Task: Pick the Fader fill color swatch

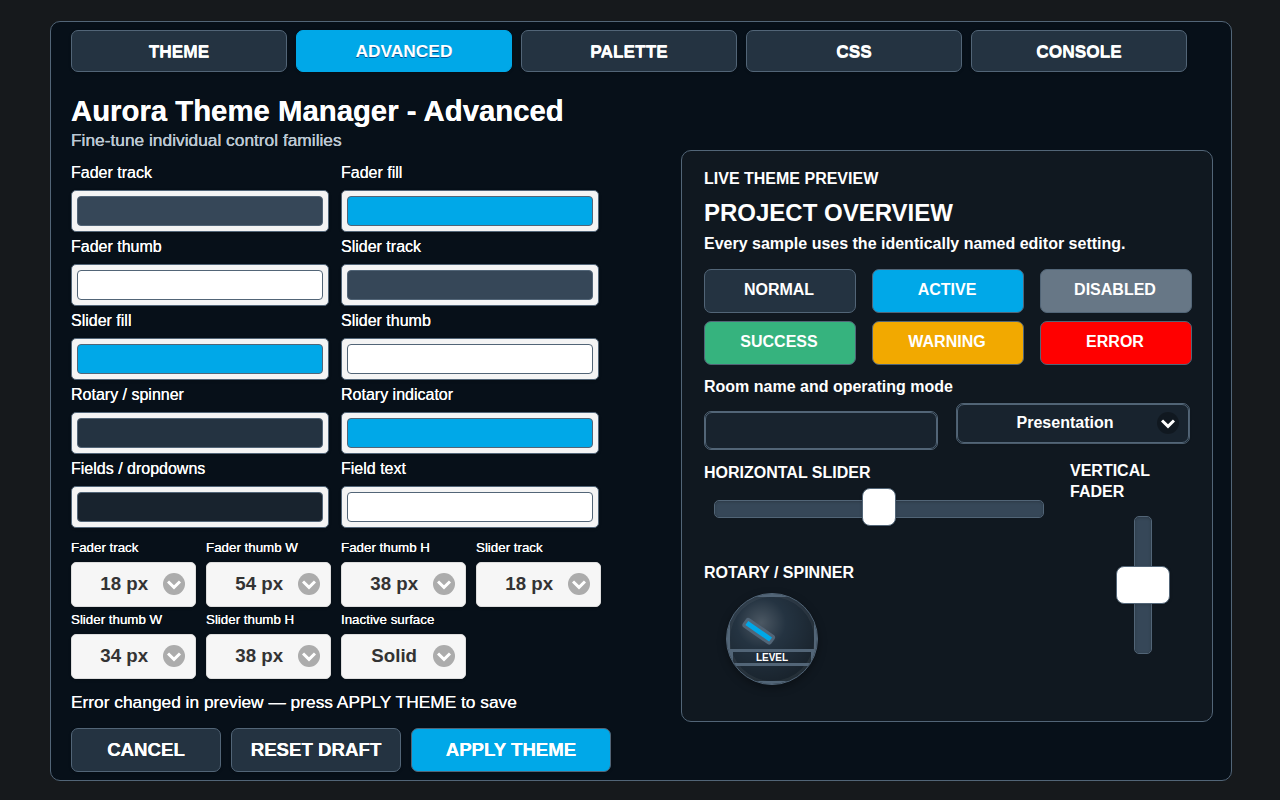Action: tap(470, 211)
